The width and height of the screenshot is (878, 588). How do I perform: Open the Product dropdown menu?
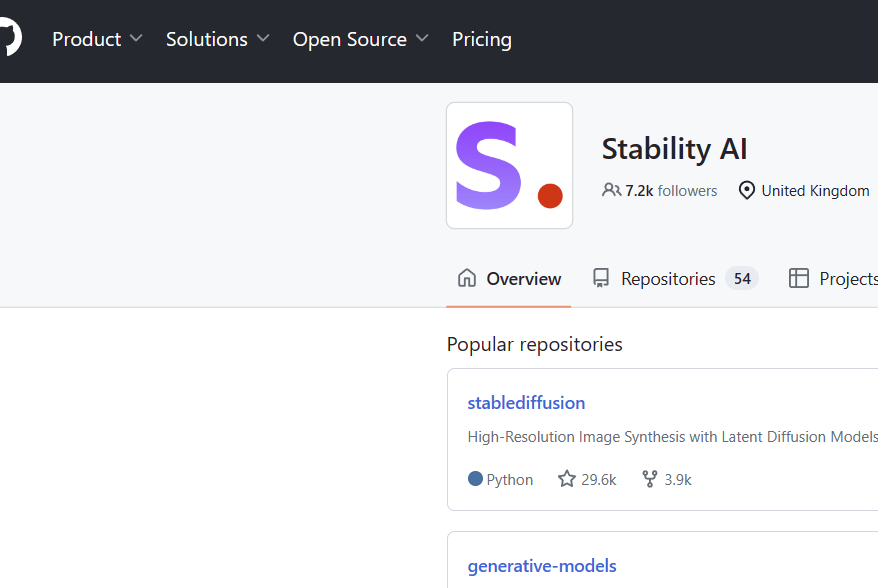pyautogui.click(x=97, y=39)
